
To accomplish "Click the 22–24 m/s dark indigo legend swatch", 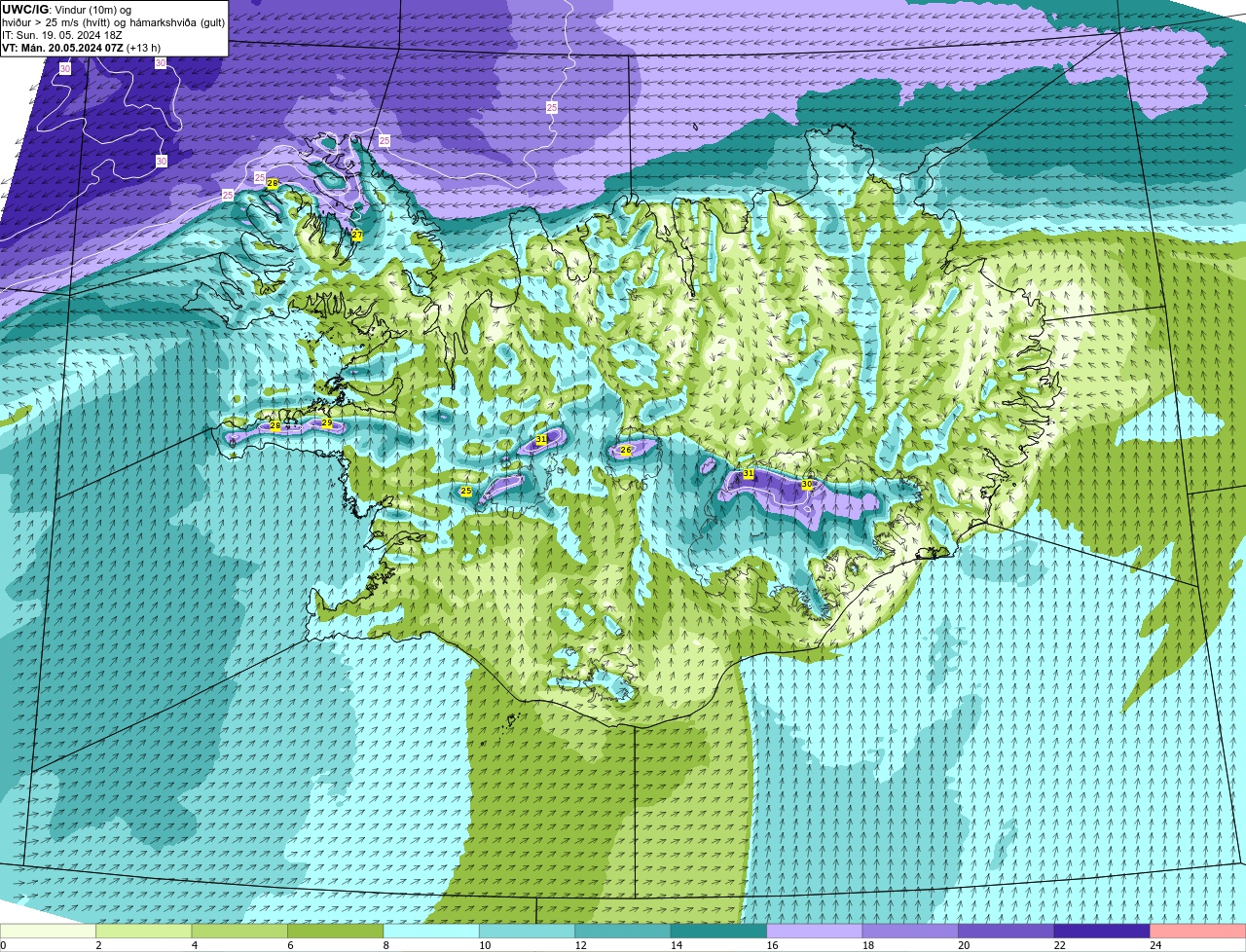I will click(x=1102, y=931).
